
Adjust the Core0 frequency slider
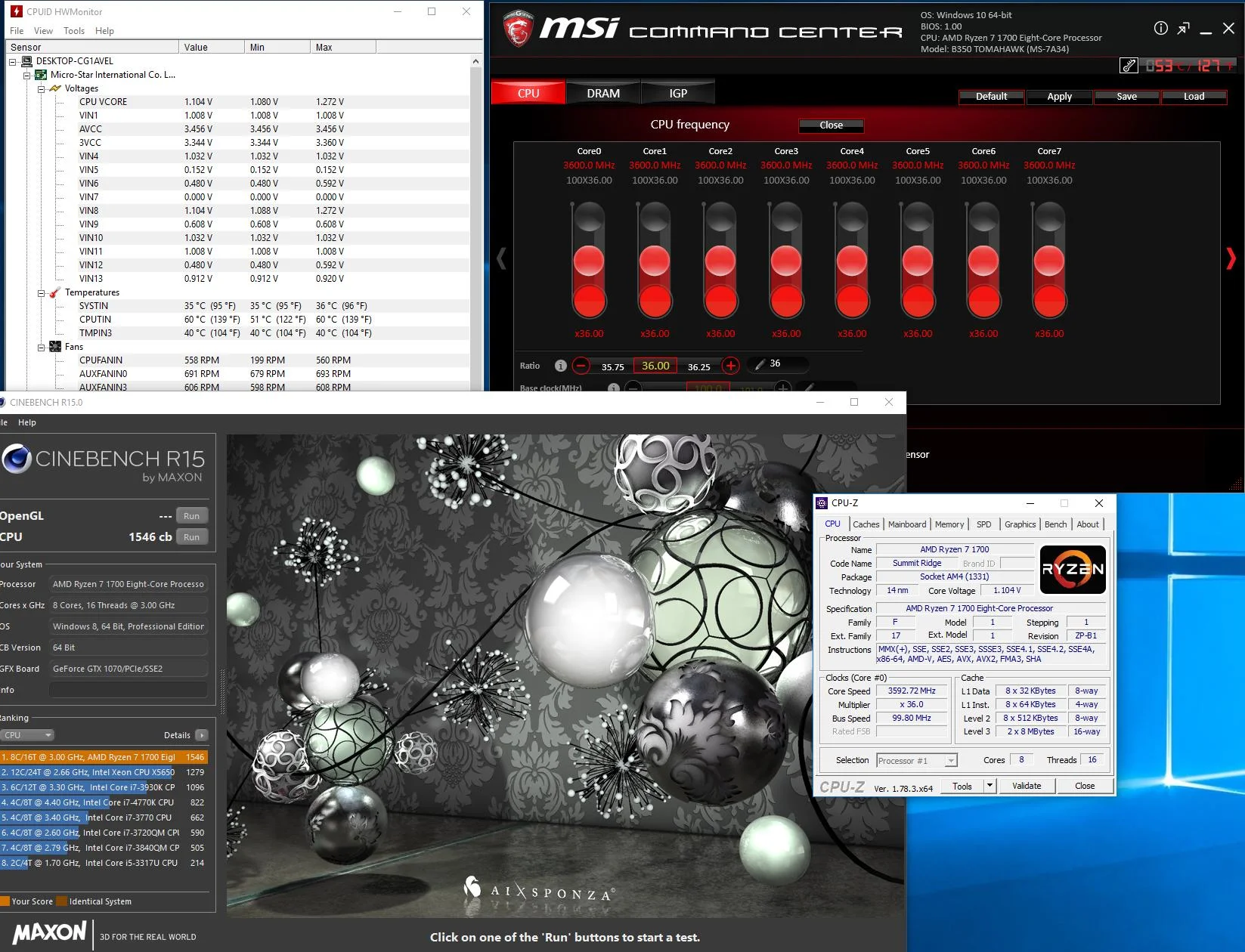(589, 261)
